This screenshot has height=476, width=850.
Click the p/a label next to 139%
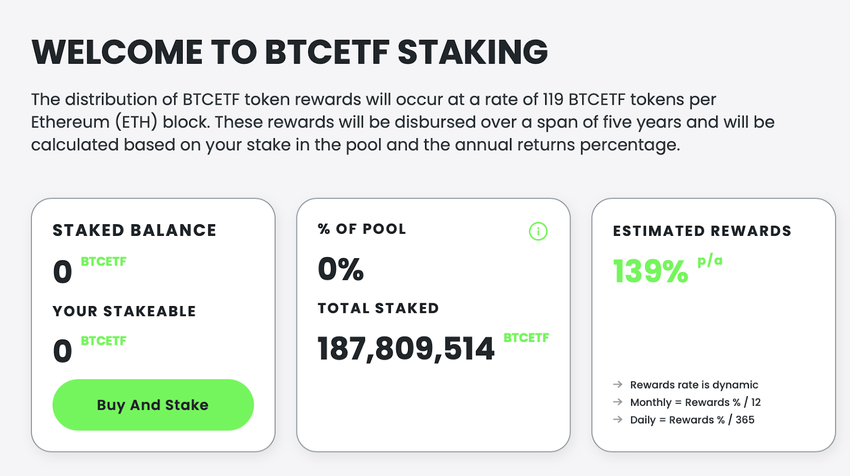[710, 262]
